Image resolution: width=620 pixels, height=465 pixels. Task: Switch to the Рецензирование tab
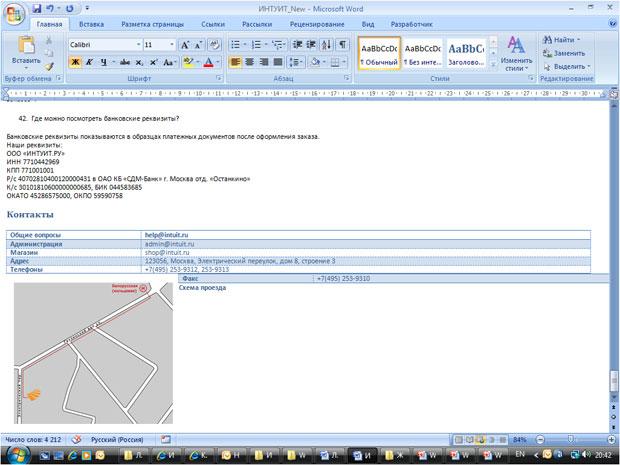[317, 24]
